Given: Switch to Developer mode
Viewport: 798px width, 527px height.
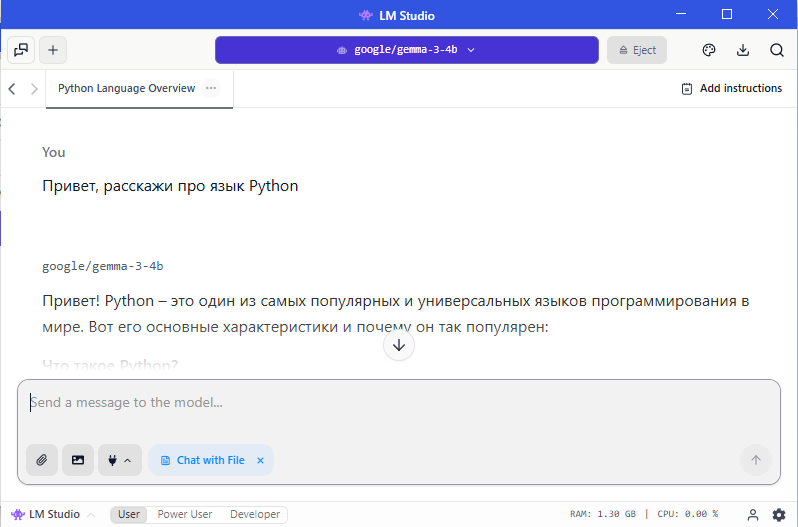Looking at the screenshot, I should pos(255,515).
